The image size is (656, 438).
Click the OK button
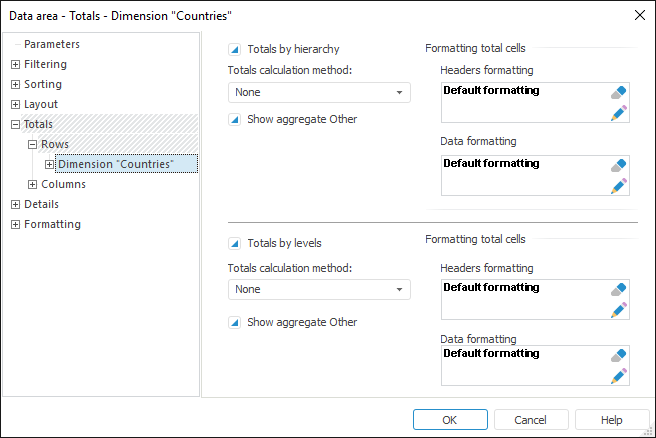point(450,420)
